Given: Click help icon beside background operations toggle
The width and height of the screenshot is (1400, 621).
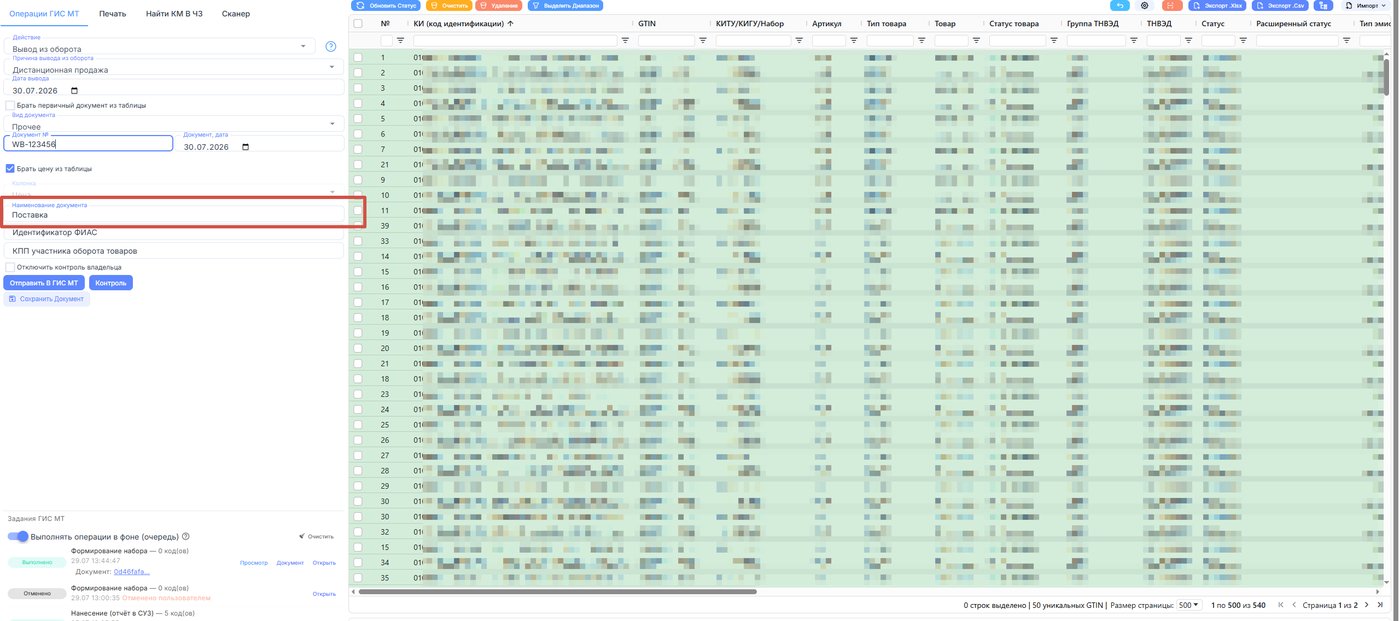Looking at the screenshot, I should [x=186, y=537].
